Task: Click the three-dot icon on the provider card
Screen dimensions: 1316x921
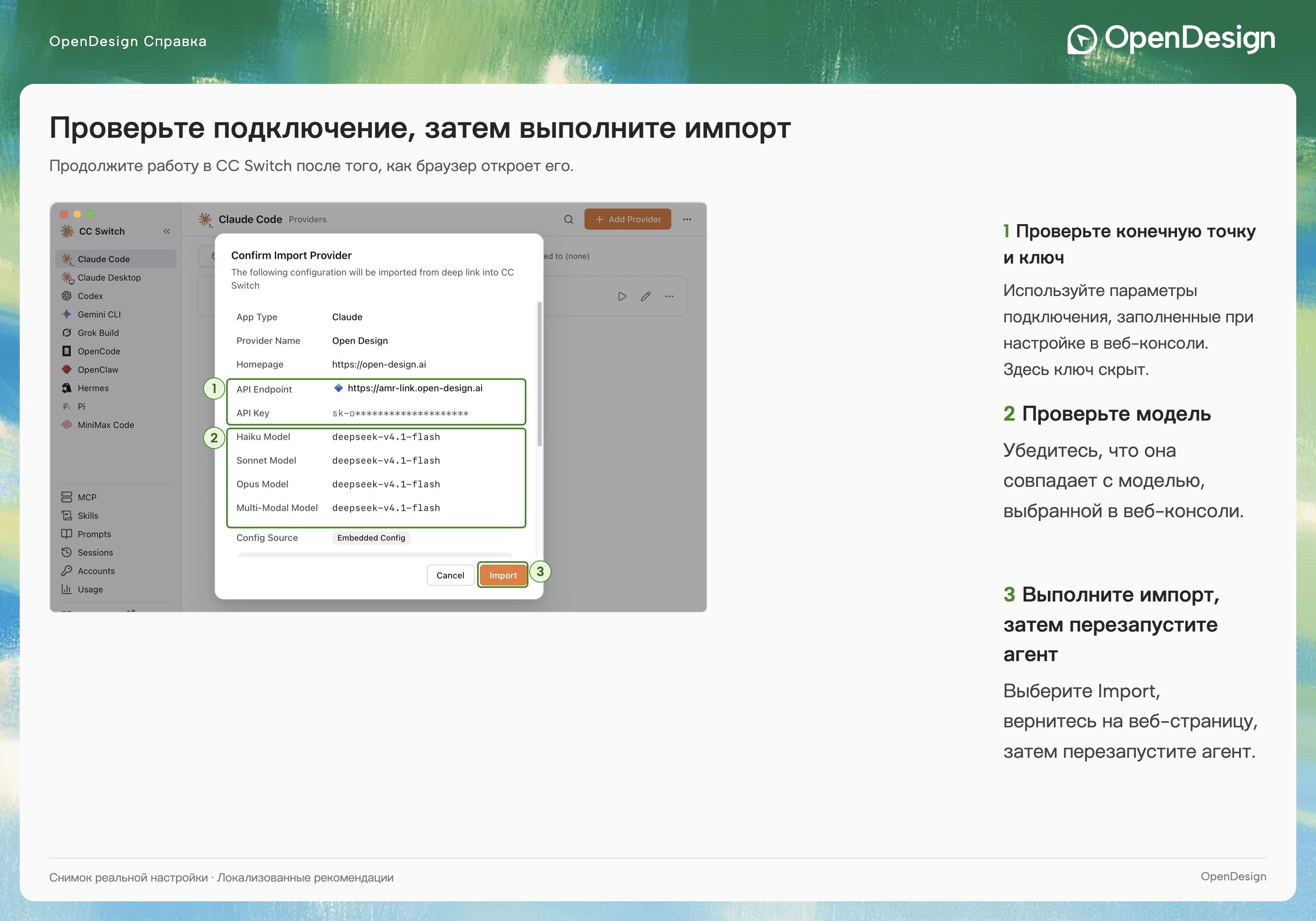Action: [669, 296]
